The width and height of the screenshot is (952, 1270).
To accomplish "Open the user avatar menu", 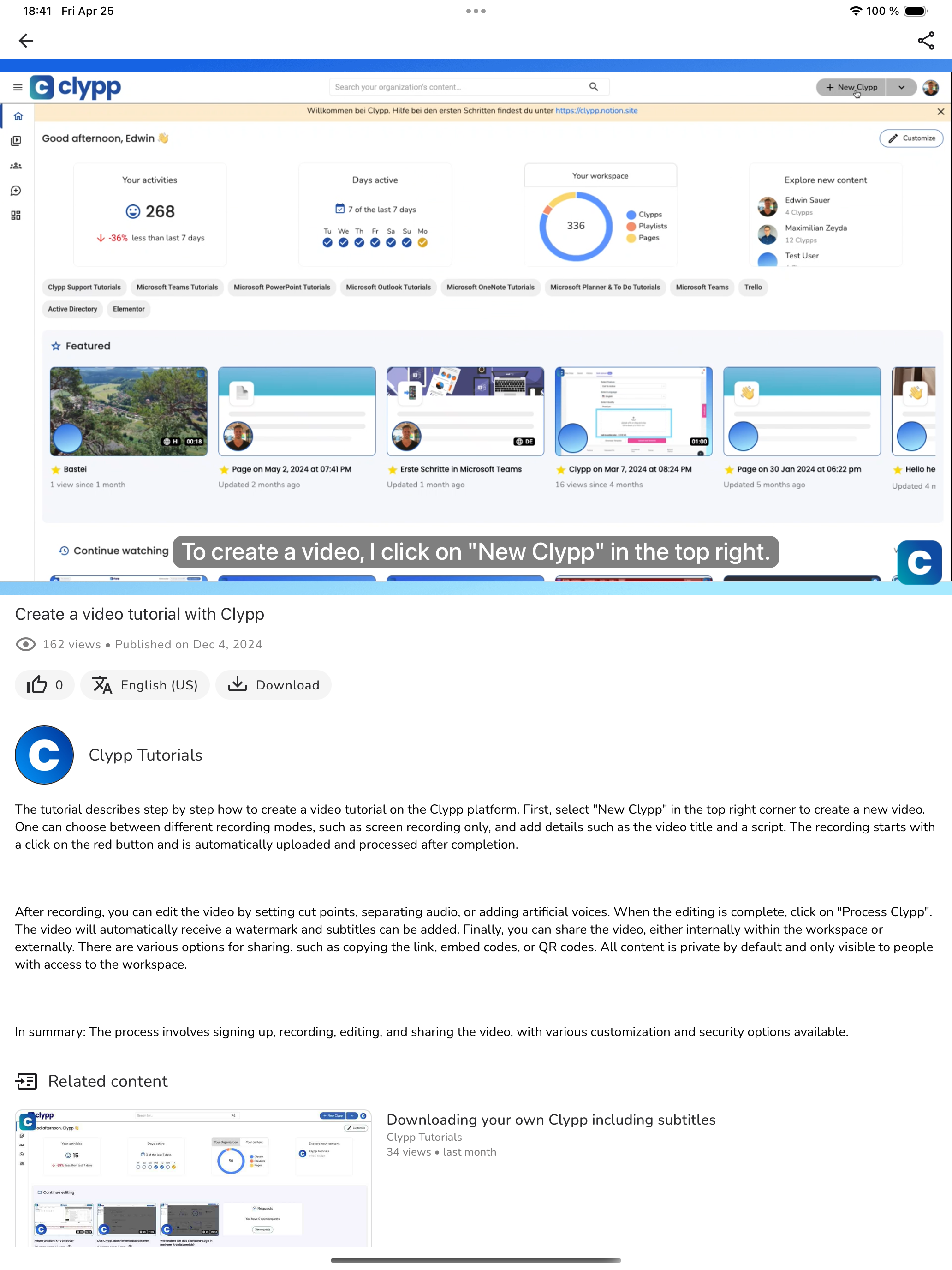I will (930, 87).
